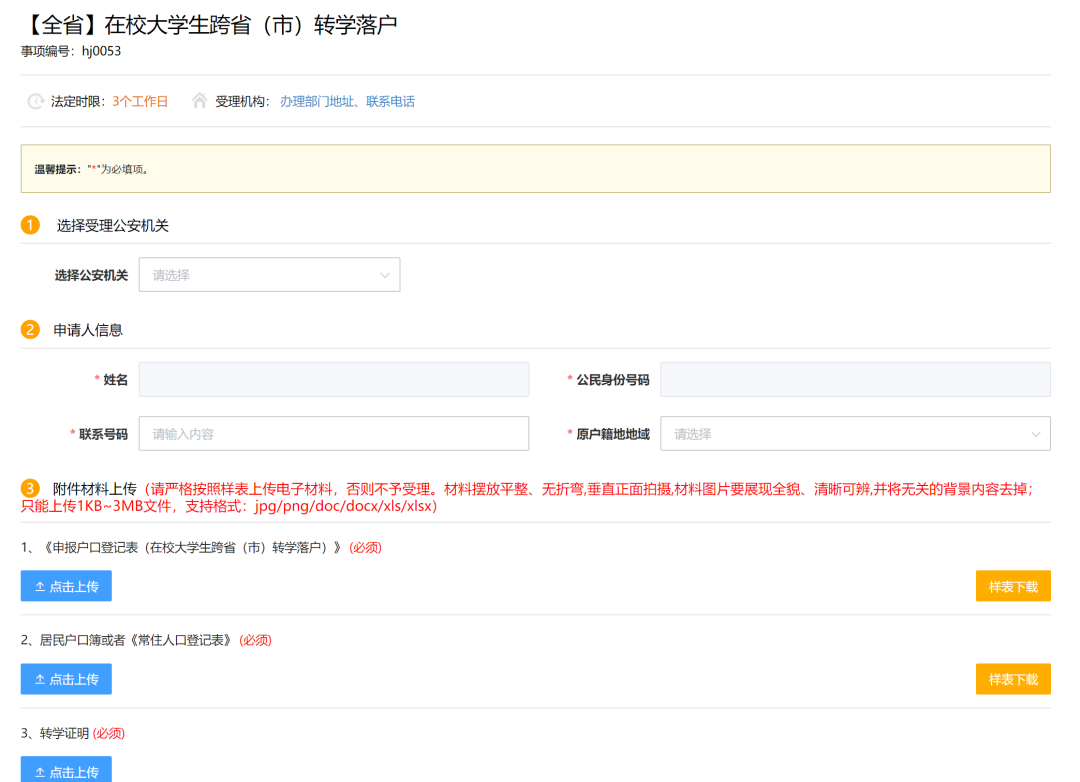Screen dimensions: 1080x782
Task: Click 点击上传 under 转学证明
Action: pos(66,772)
